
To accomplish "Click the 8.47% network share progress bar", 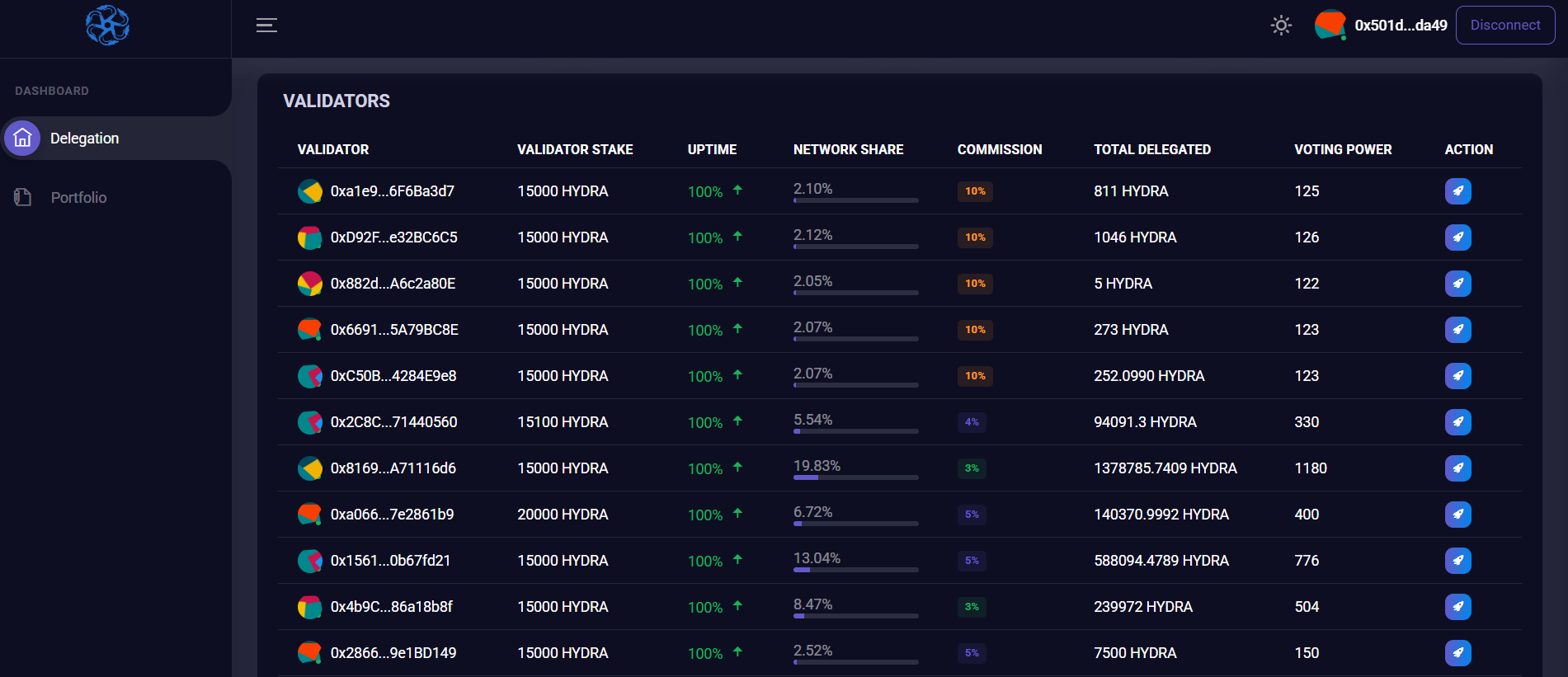I will pyautogui.click(x=856, y=616).
